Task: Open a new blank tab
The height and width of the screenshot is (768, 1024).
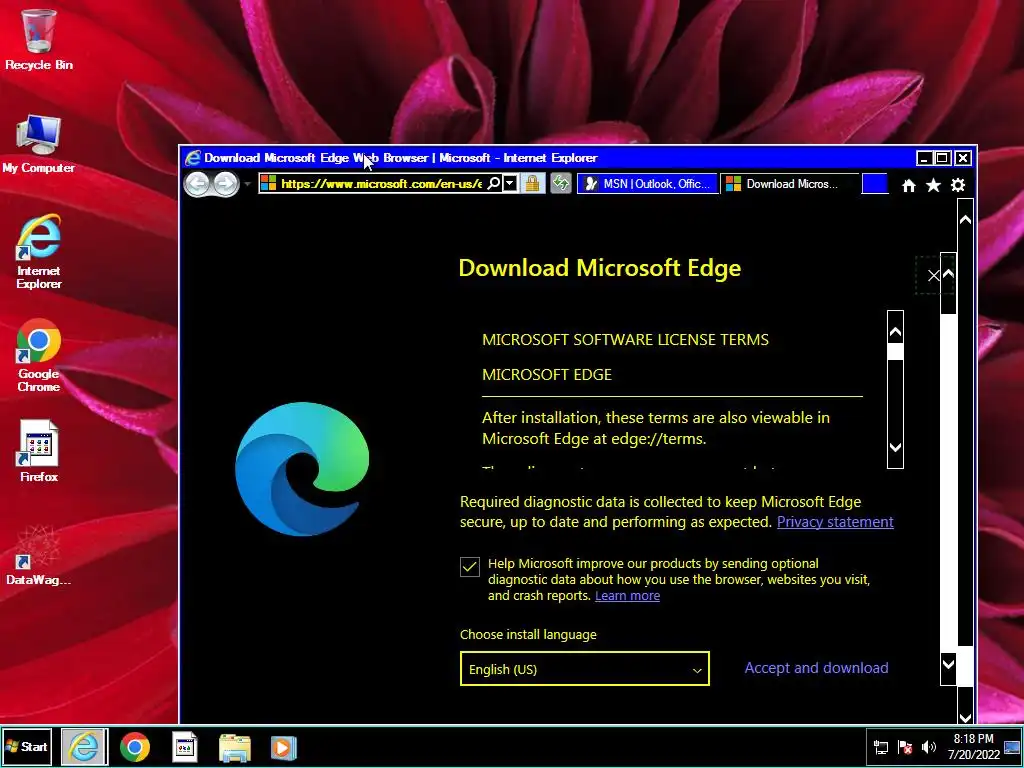Action: tap(875, 184)
